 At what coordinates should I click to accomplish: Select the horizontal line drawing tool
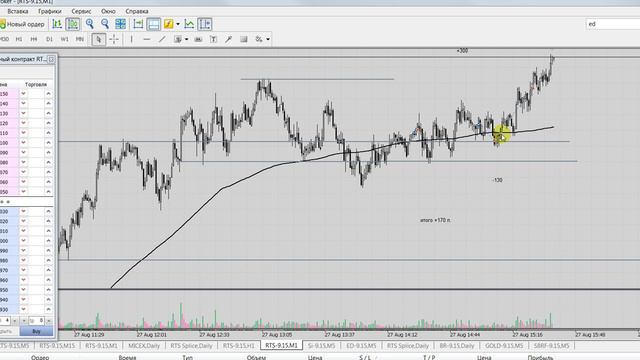(x=147, y=39)
